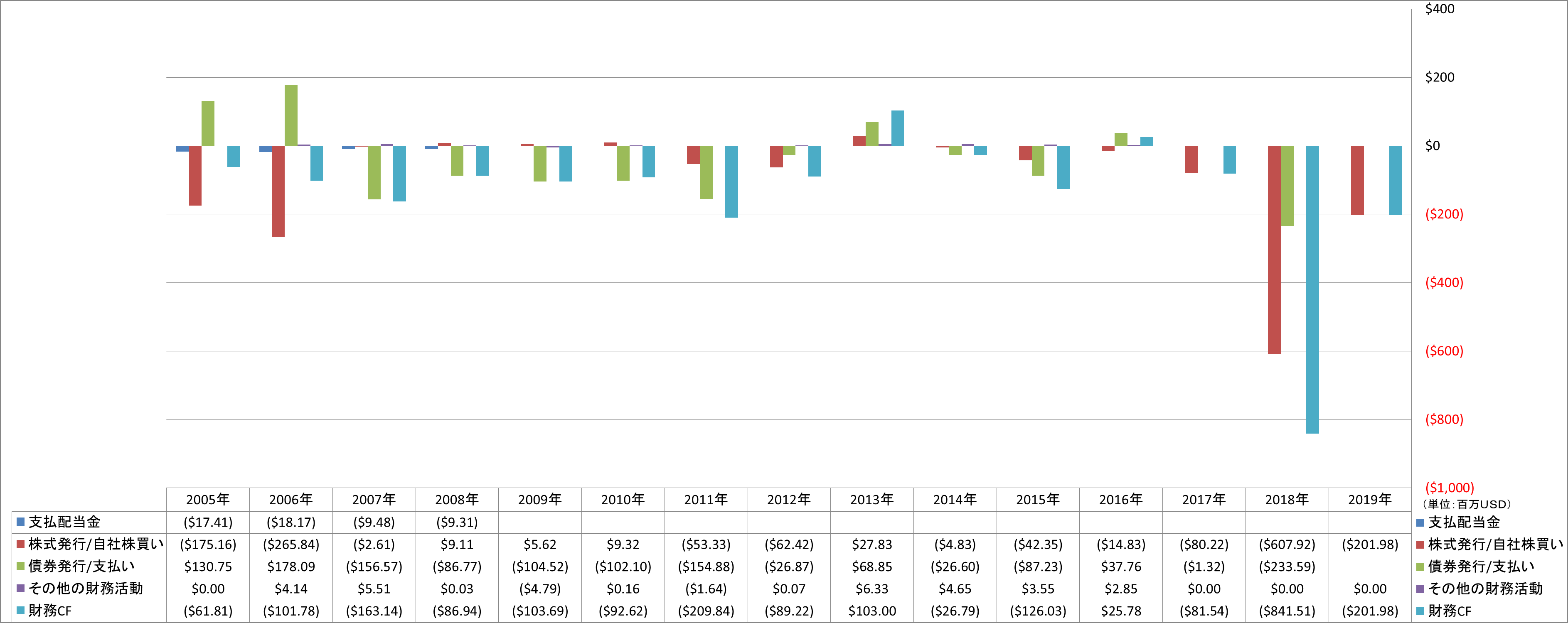
Task: Select the ($92.62) cell for 2010年
Action: pos(623,611)
